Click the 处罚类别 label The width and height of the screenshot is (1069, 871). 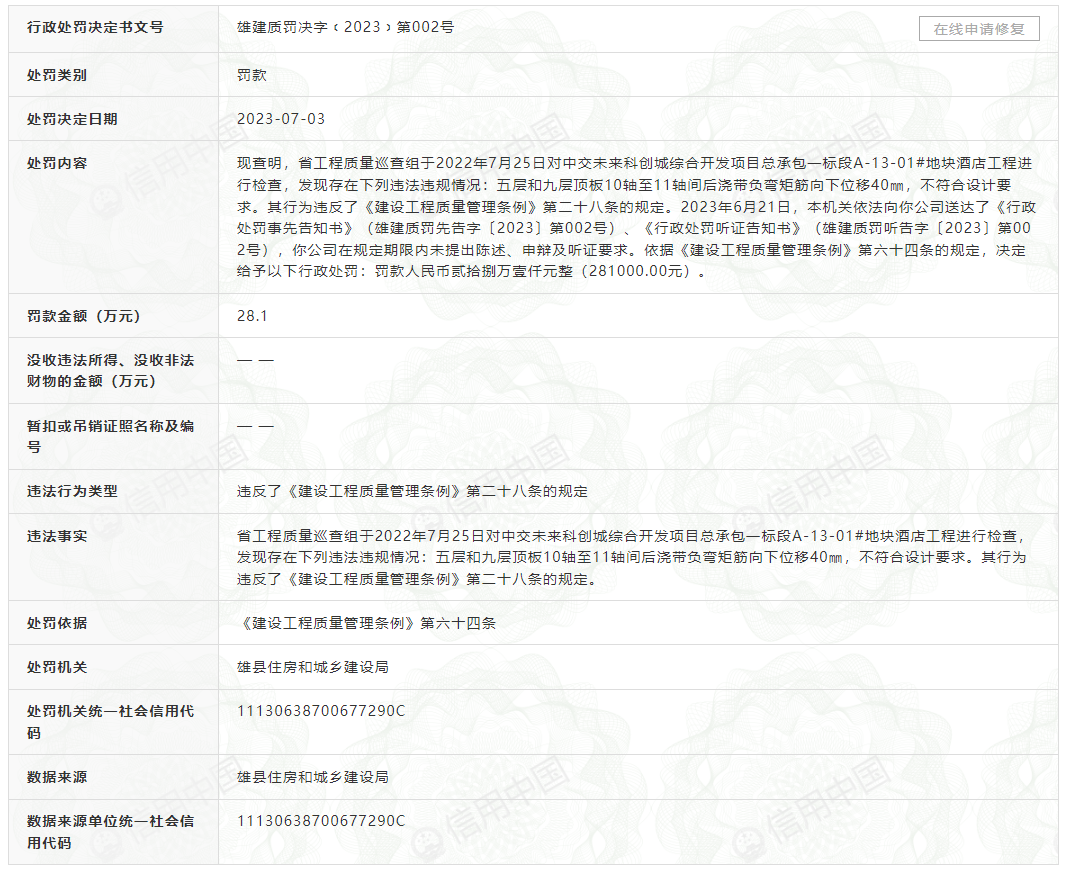tap(57, 75)
